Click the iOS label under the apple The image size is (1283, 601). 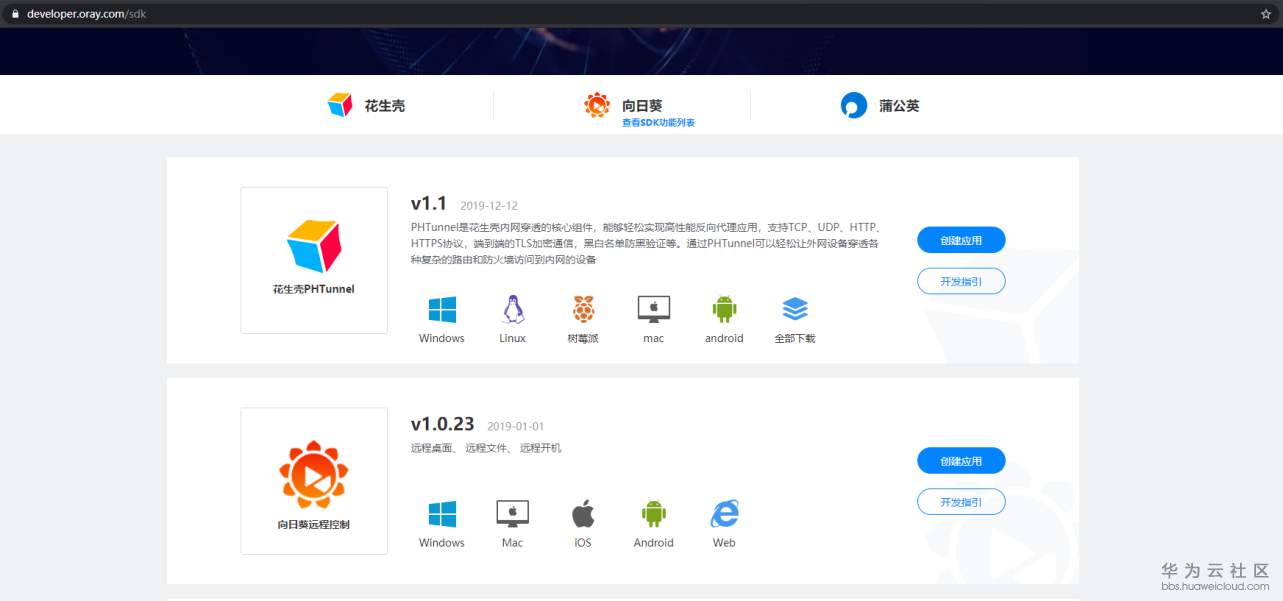coord(583,543)
